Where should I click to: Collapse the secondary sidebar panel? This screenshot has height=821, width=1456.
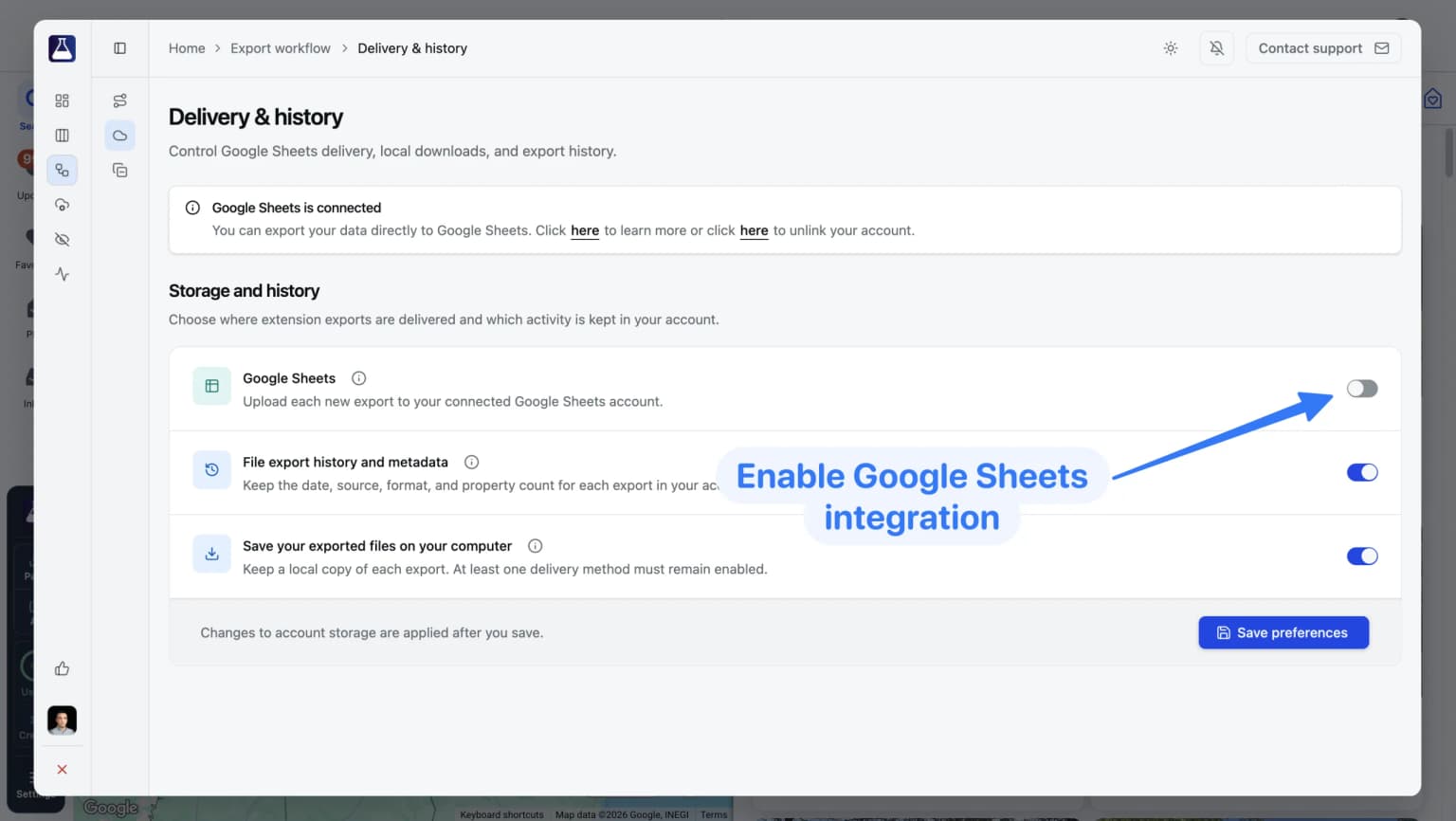(x=120, y=48)
